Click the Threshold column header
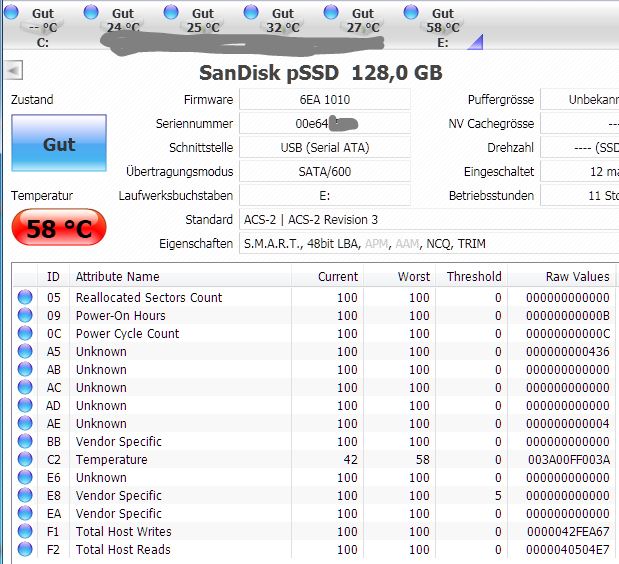619x564 pixels. tap(471, 276)
